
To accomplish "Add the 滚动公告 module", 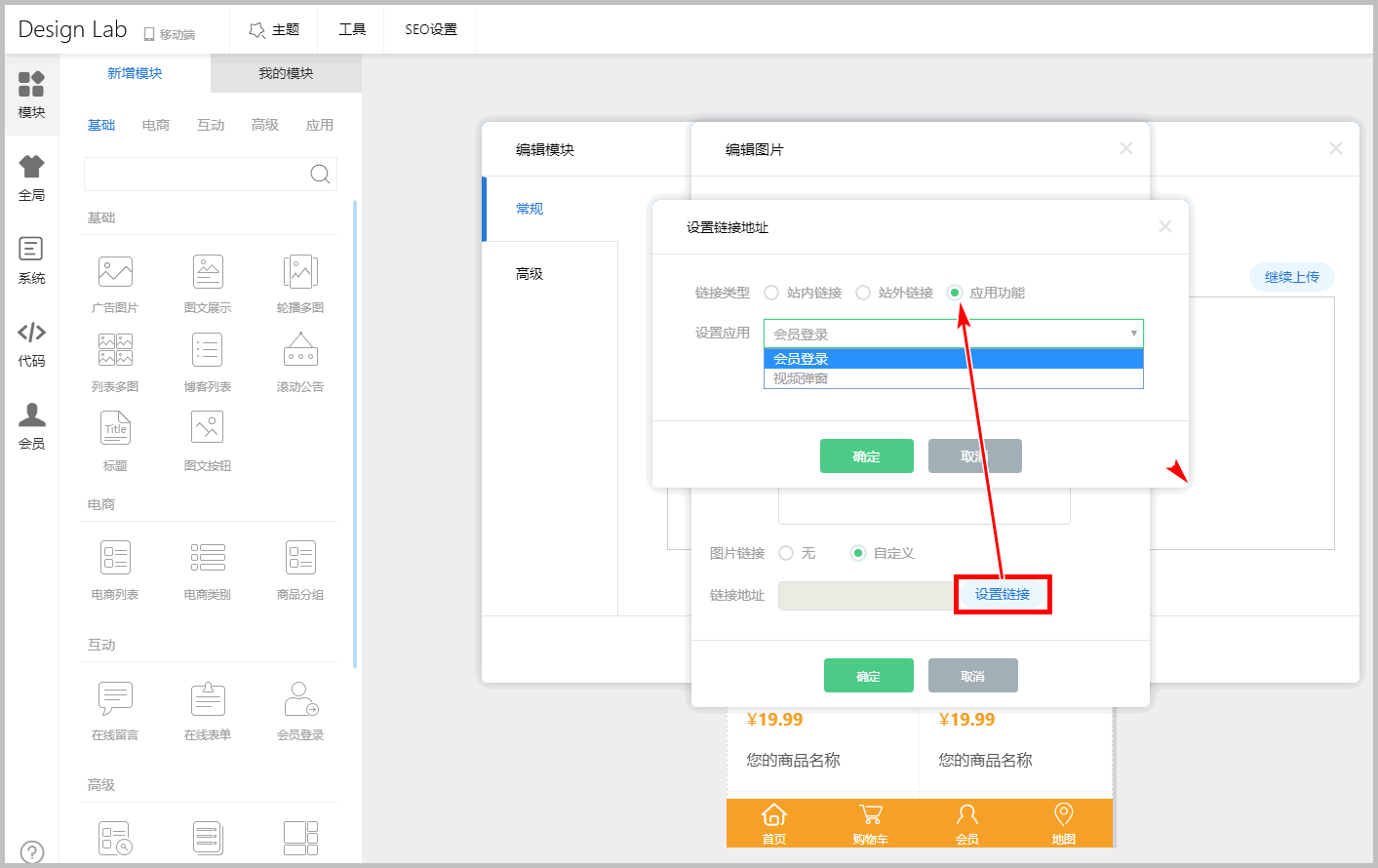I will tap(300, 363).
